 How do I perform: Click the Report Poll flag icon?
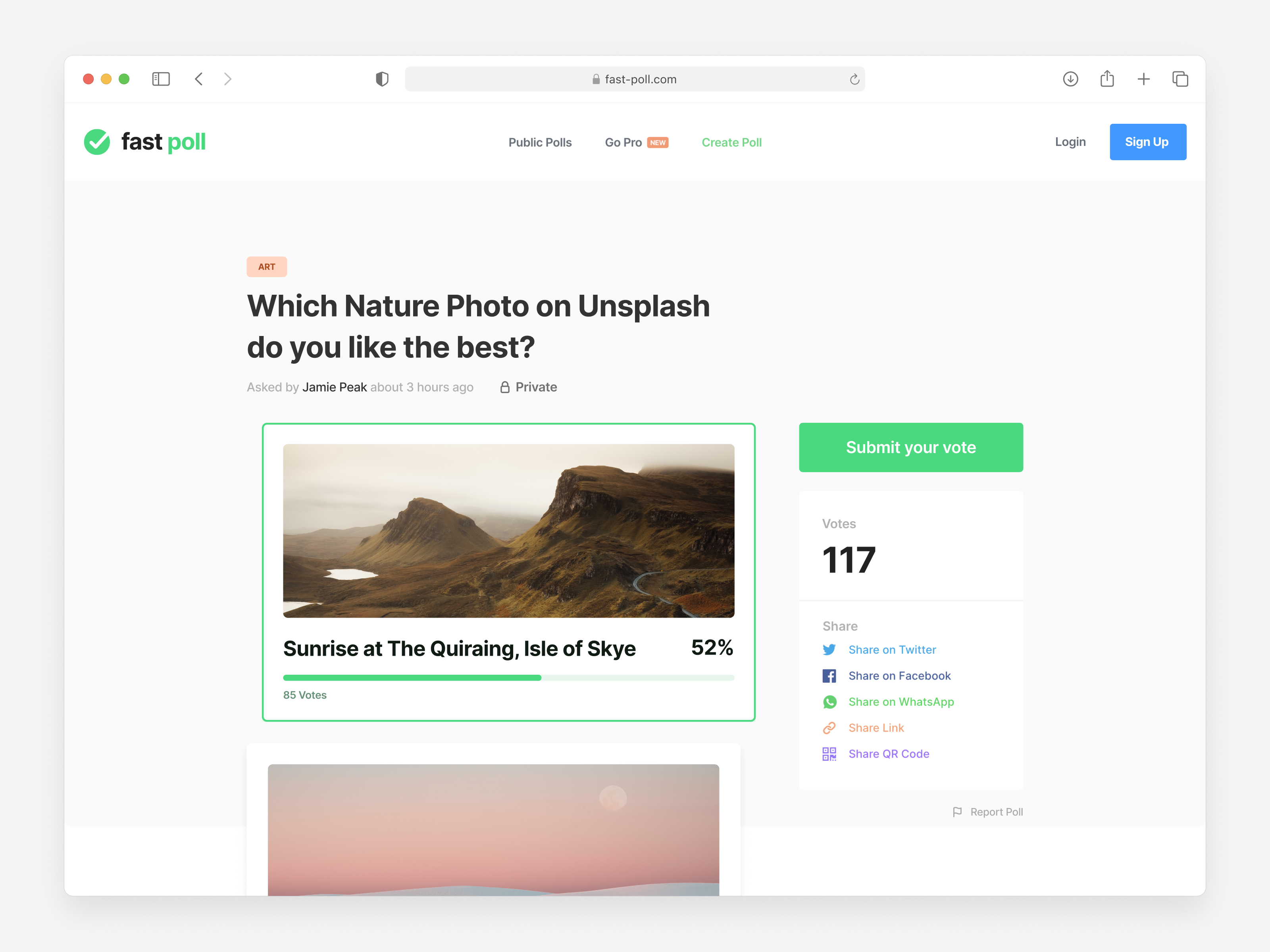(x=957, y=812)
